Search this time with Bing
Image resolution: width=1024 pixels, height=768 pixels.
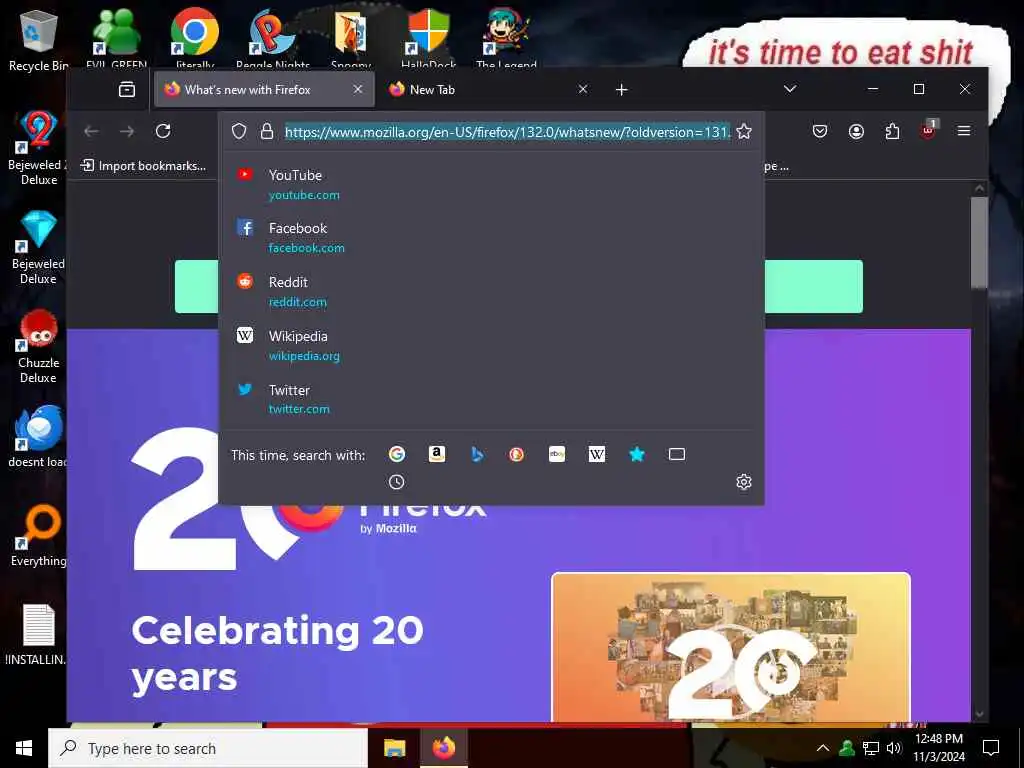click(477, 454)
